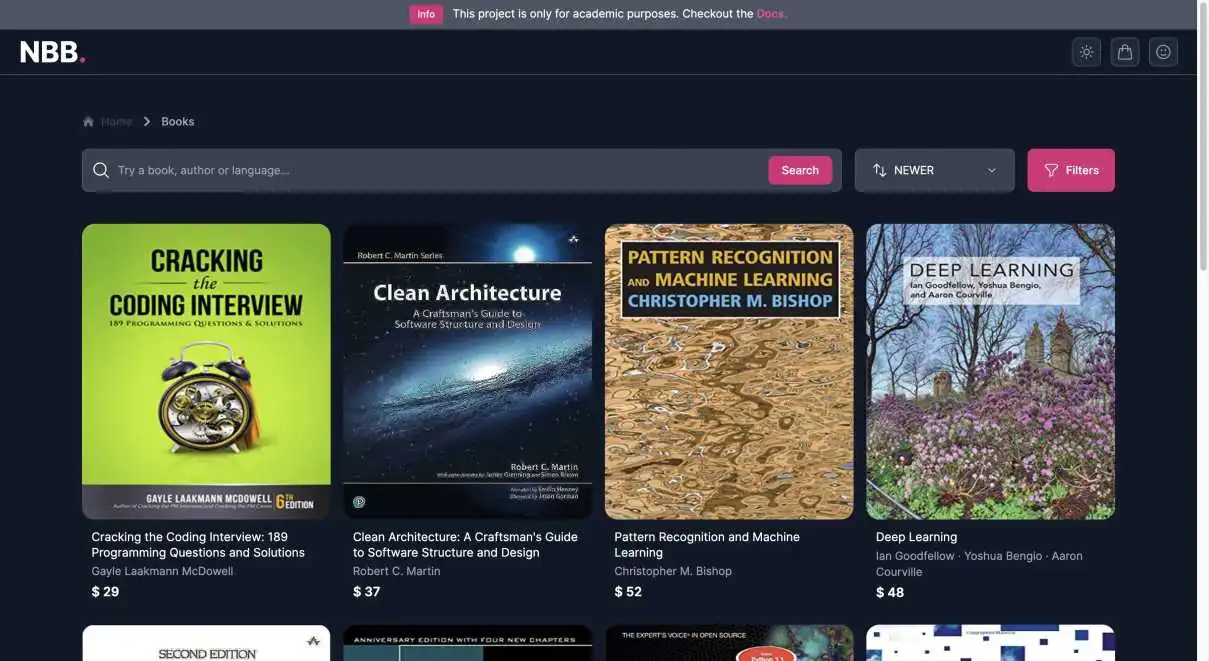The image size is (1209, 661).
Task: Open the shopping bag cart icon
Action: tap(1125, 52)
